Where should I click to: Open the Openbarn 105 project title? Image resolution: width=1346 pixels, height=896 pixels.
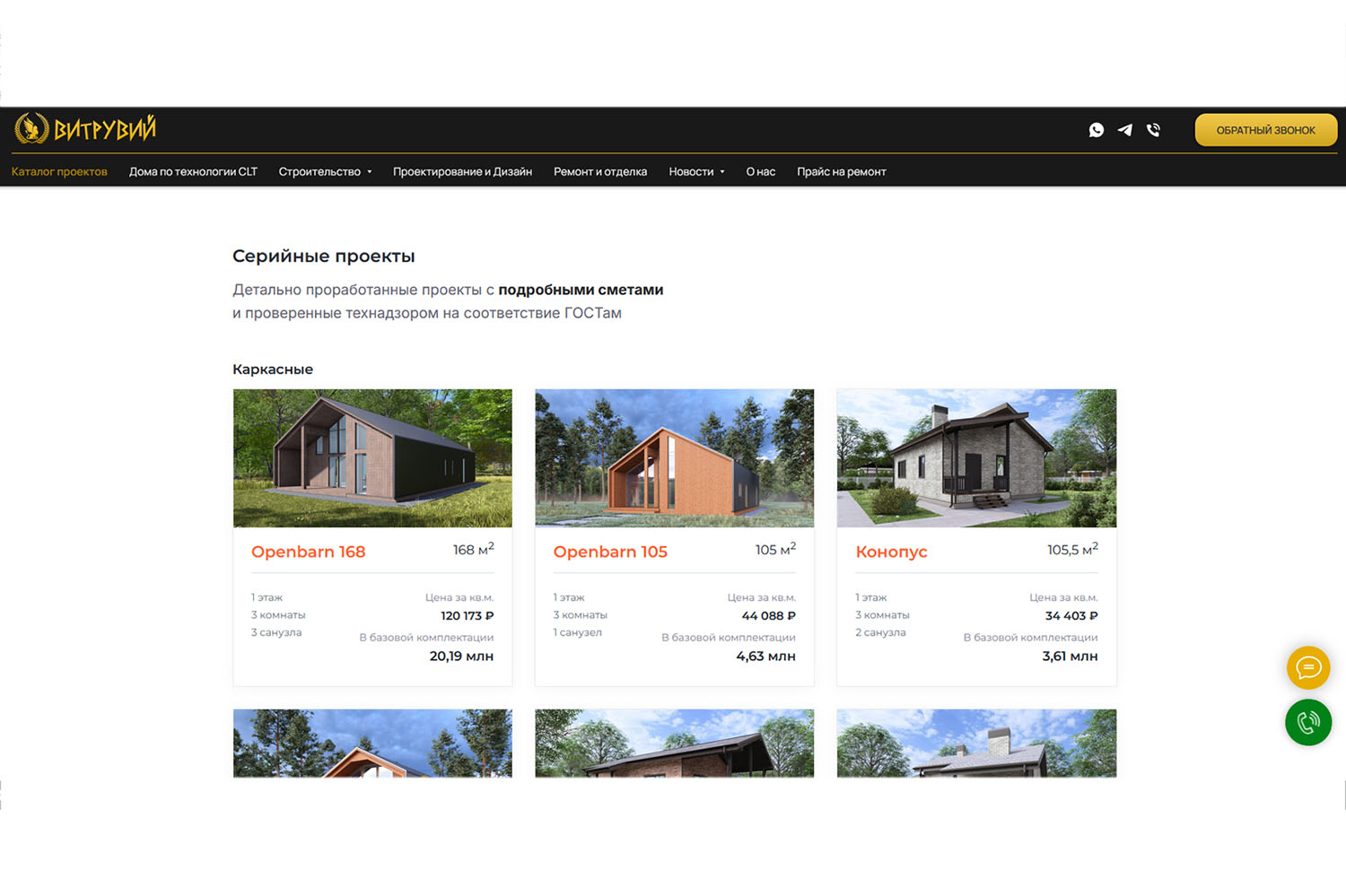click(x=610, y=552)
